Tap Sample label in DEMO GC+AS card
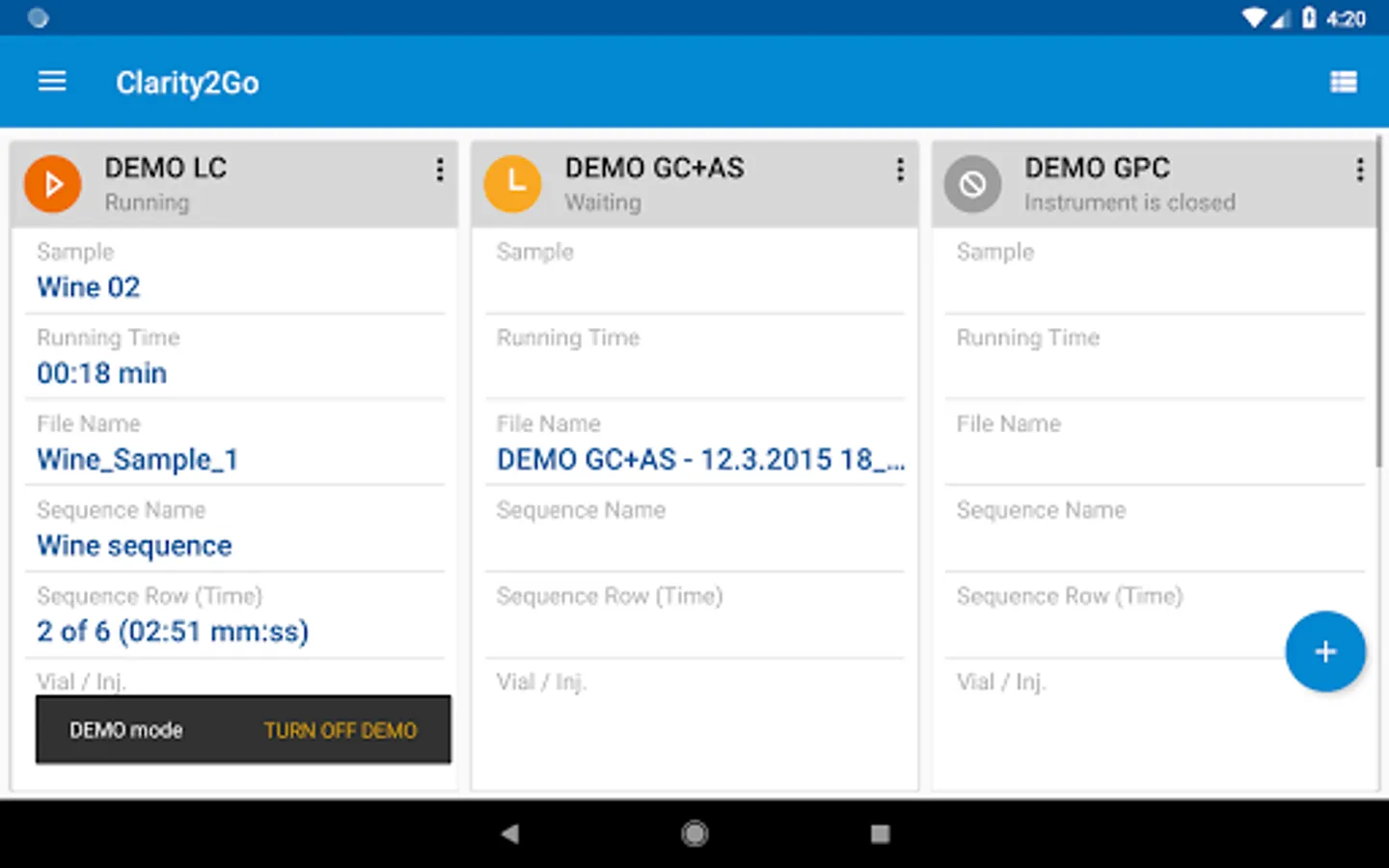The height and width of the screenshot is (868, 1389). (x=535, y=252)
